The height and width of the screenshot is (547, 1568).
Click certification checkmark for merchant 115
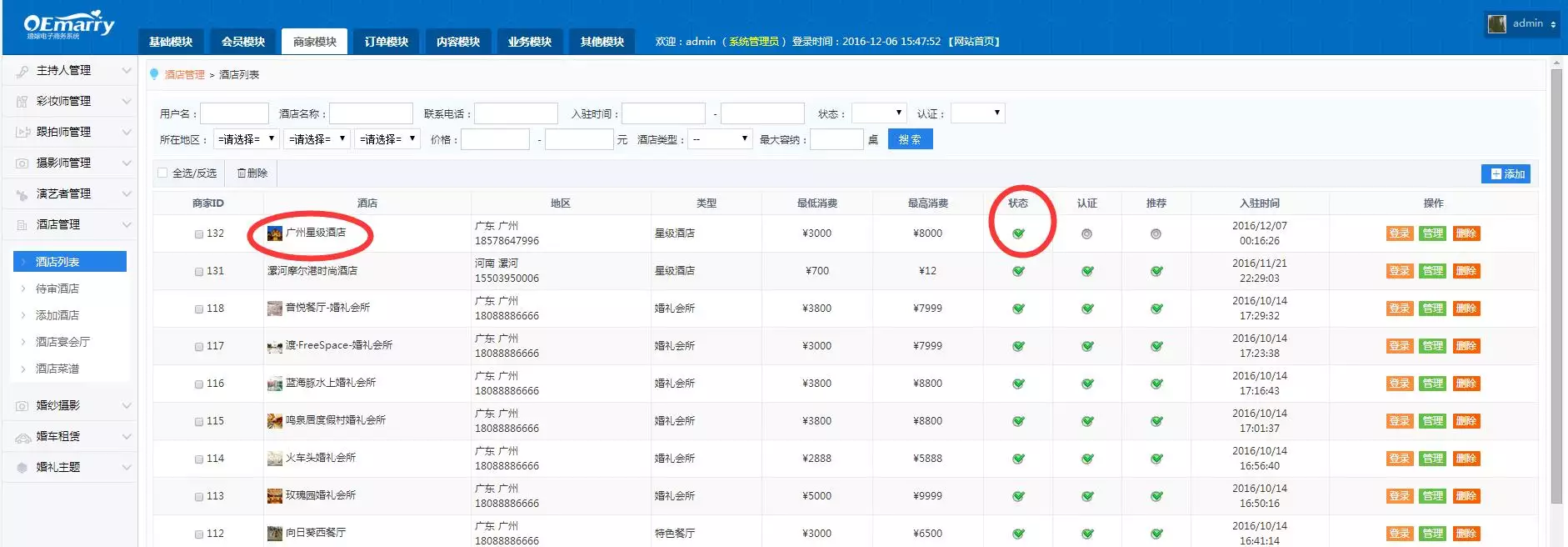1087,421
